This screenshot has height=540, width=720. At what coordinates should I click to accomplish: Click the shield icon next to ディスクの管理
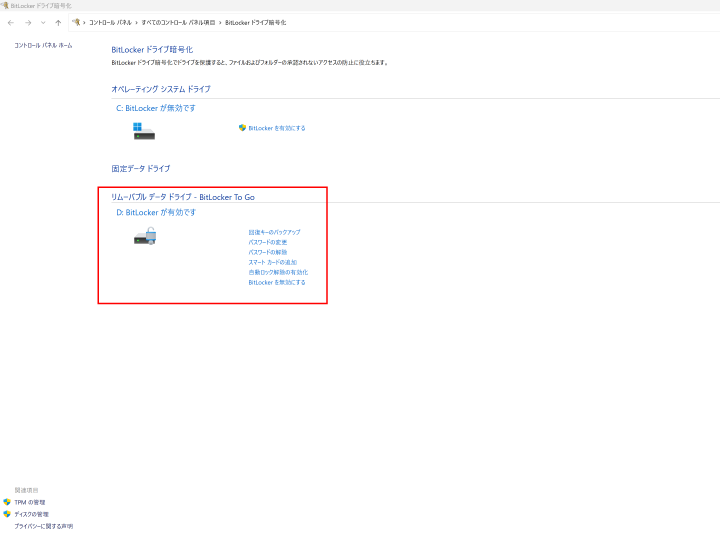[7, 514]
